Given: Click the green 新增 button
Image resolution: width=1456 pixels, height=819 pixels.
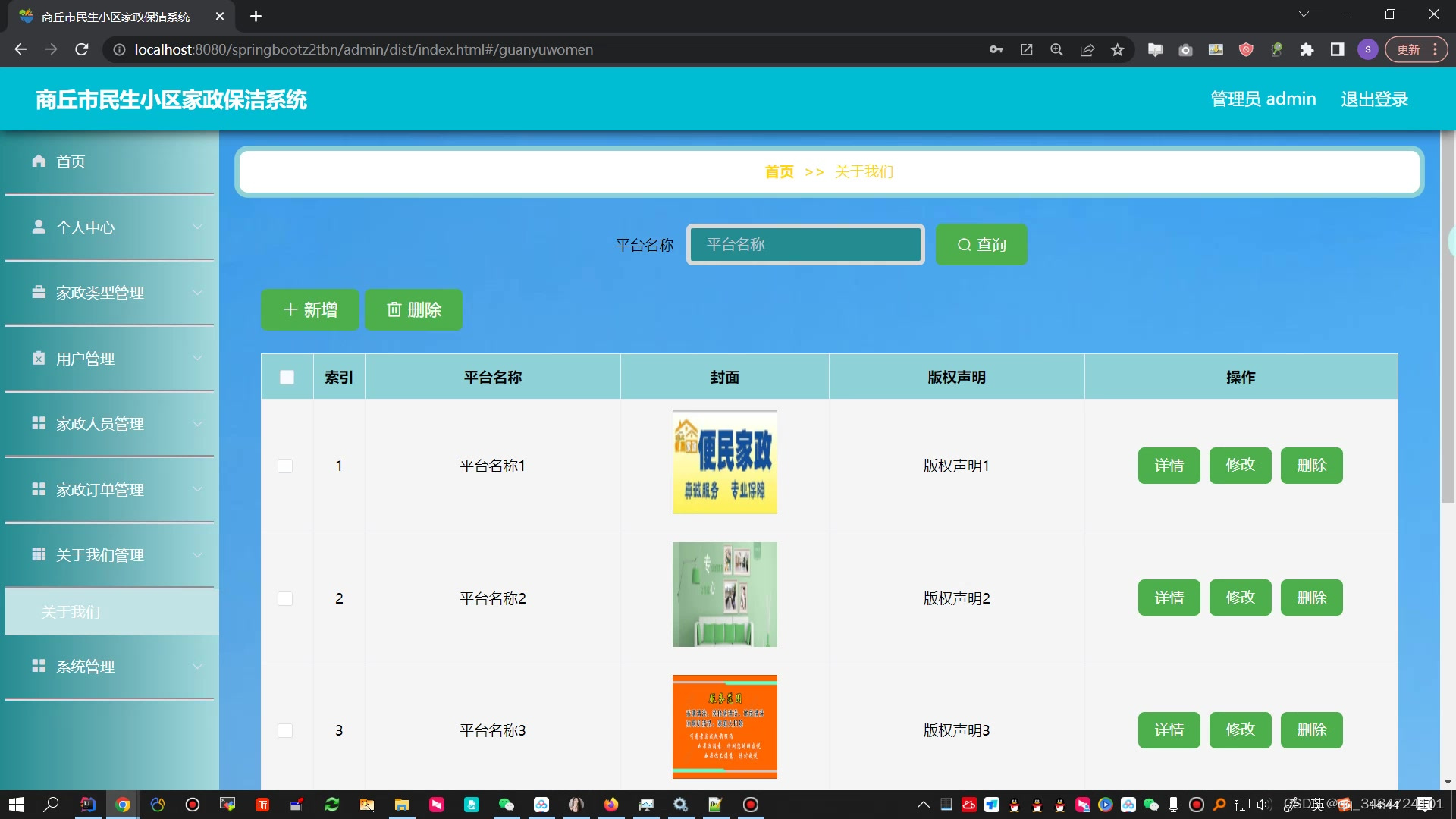Looking at the screenshot, I should point(310,310).
